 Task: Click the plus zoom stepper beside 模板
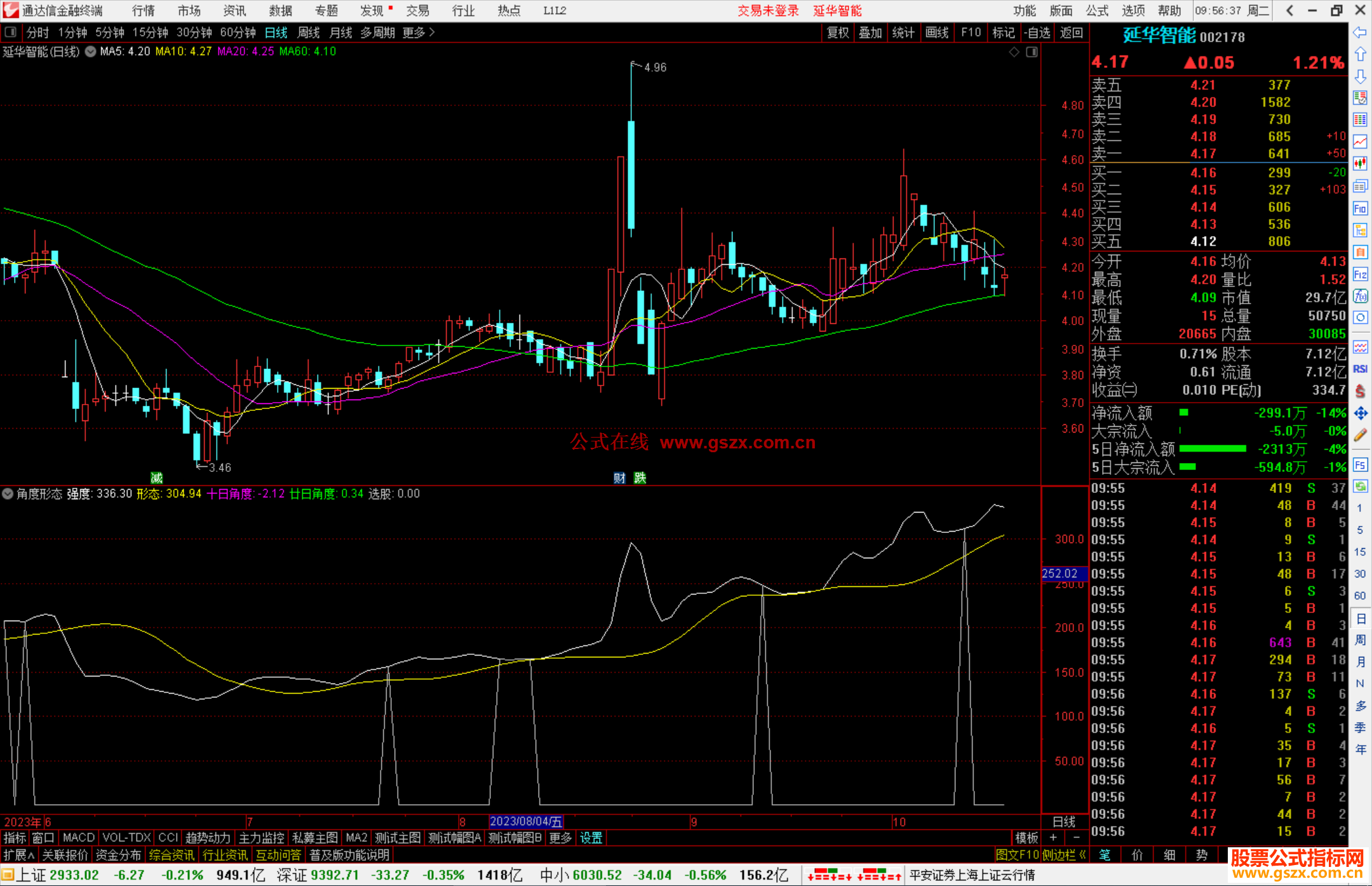point(1053,838)
